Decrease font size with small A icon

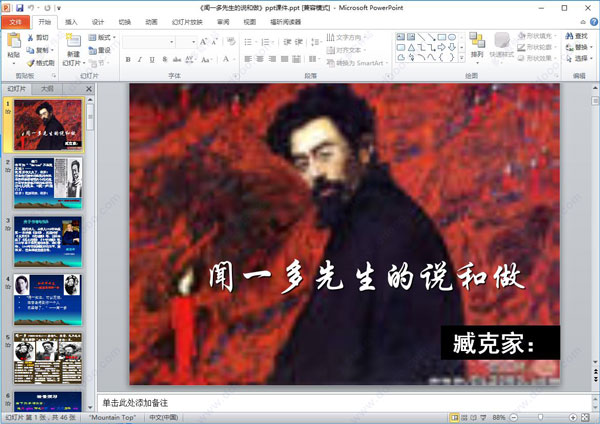tap(214, 42)
